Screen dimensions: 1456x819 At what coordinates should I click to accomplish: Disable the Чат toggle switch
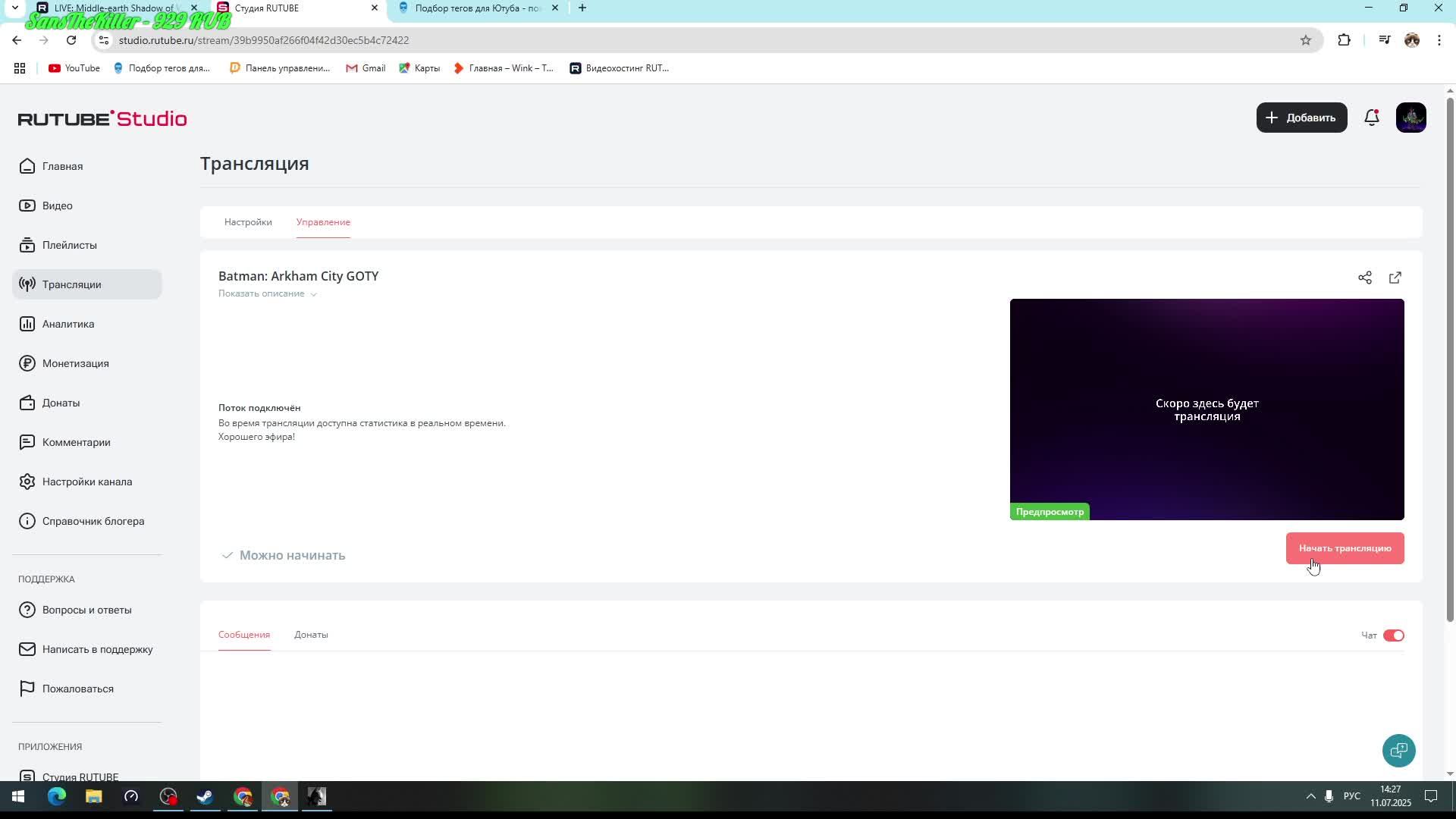point(1393,635)
